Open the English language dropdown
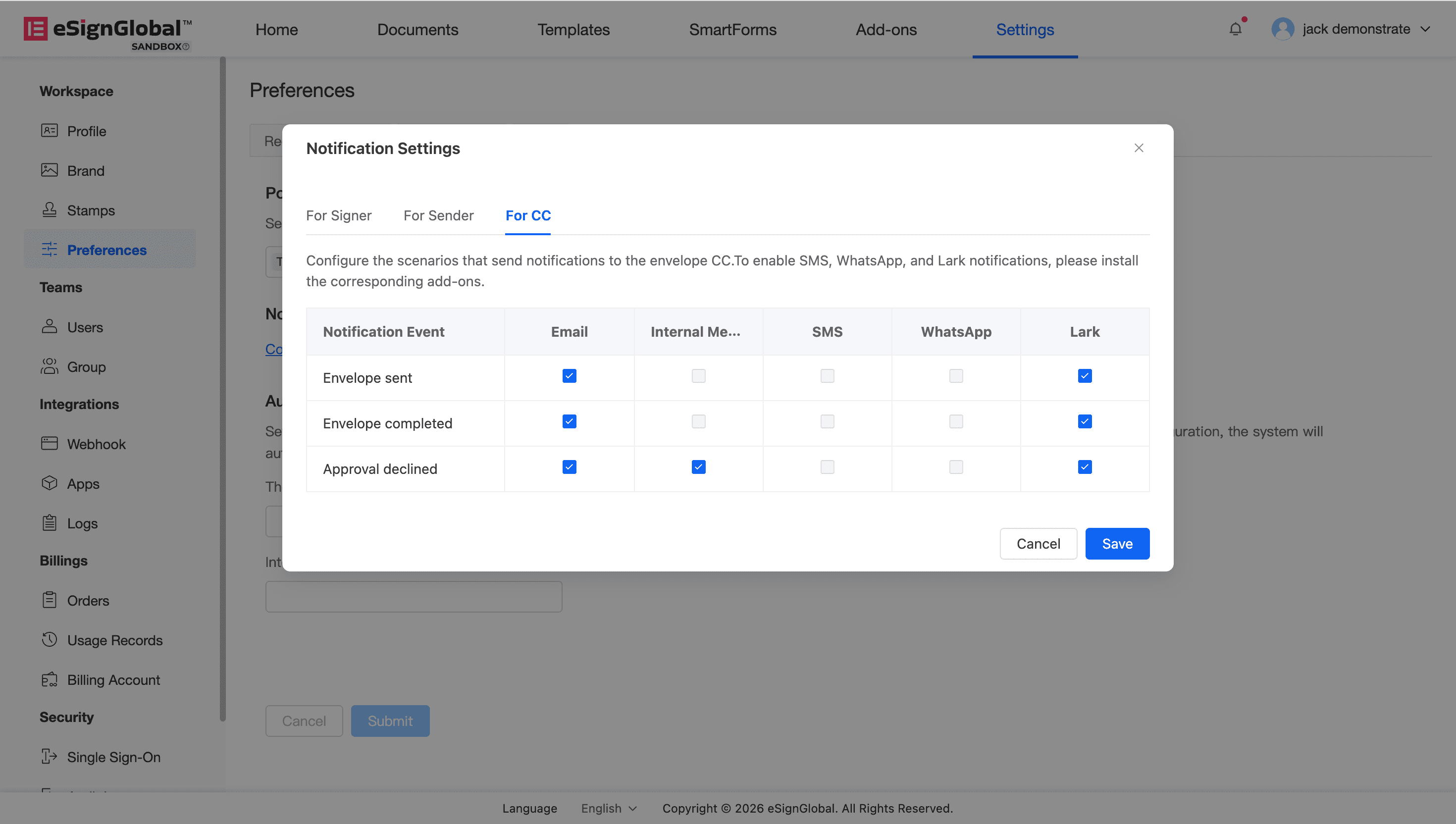Image resolution: width=1456 pixels, height=824 pixels. [608, 808]
